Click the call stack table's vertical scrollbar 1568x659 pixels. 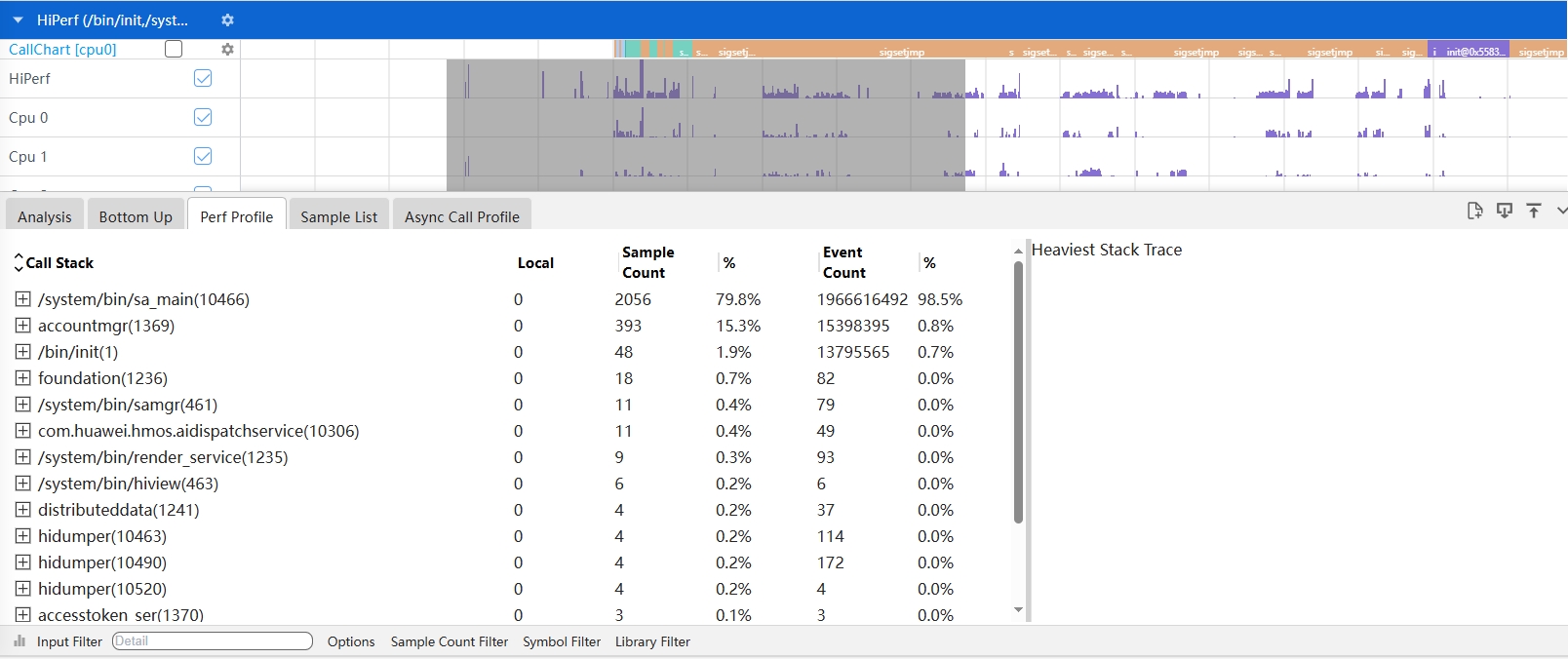coord(1018,390)
